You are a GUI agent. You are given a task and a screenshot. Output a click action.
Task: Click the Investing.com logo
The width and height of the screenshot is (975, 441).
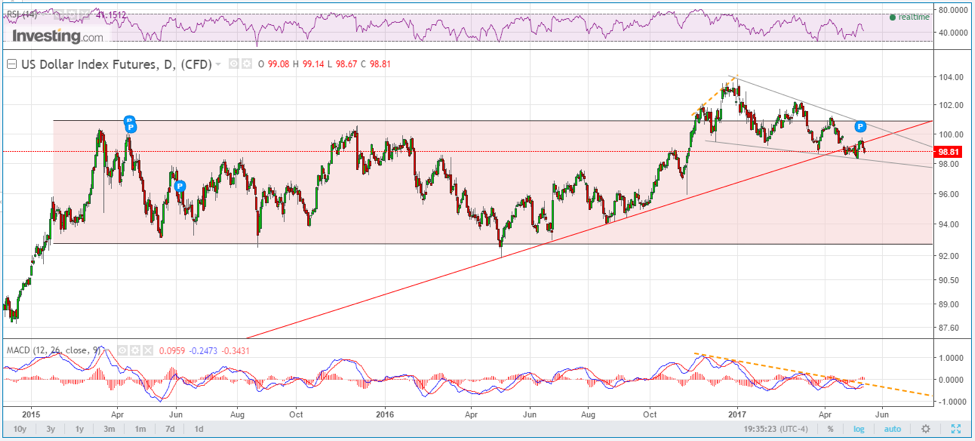(x=57, y=36)
